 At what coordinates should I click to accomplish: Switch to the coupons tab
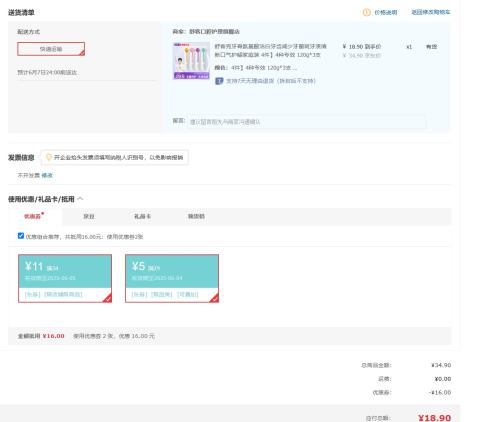point(33,216)
